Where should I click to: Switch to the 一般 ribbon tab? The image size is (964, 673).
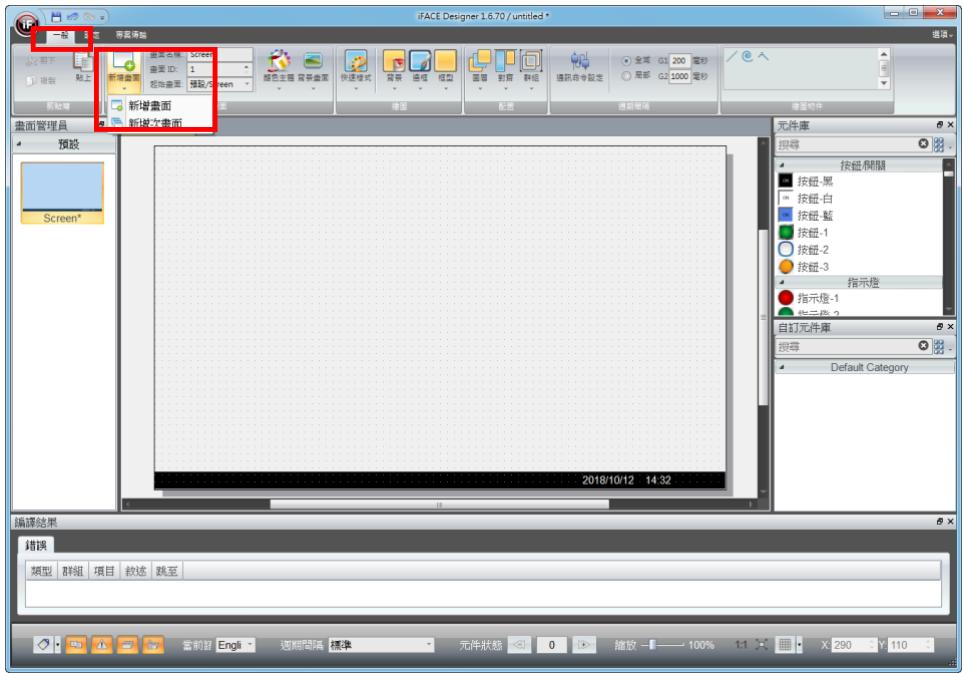click(x=61, y=35)
